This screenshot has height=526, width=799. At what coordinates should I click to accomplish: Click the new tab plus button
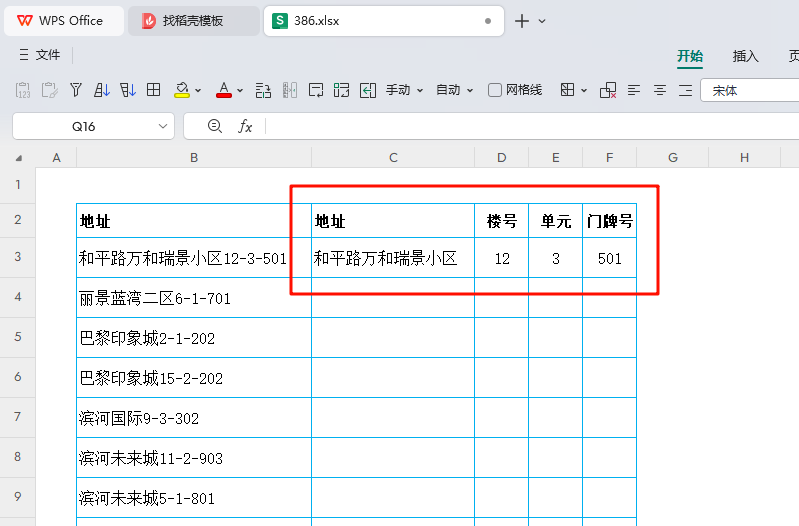pyautogui.click(x=522, y=21)
